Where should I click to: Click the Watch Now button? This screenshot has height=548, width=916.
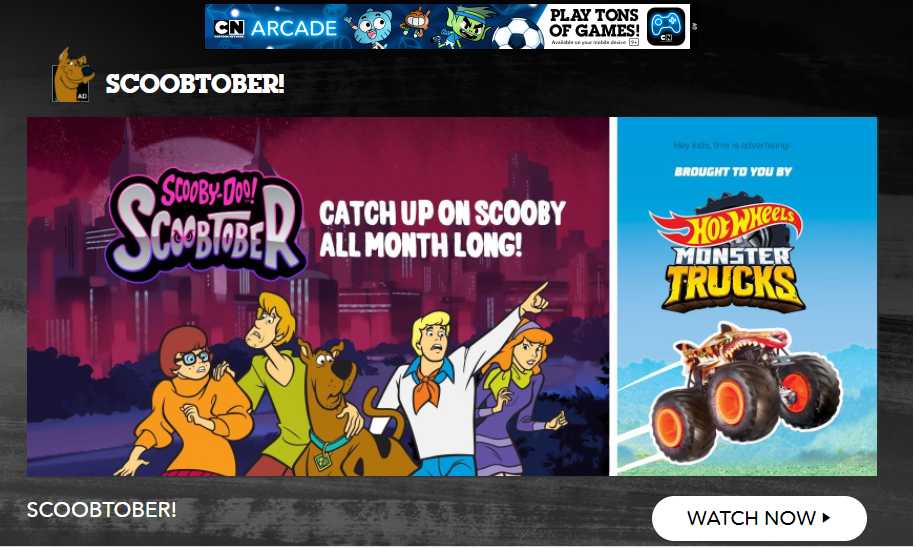click(x=759, y=518)
